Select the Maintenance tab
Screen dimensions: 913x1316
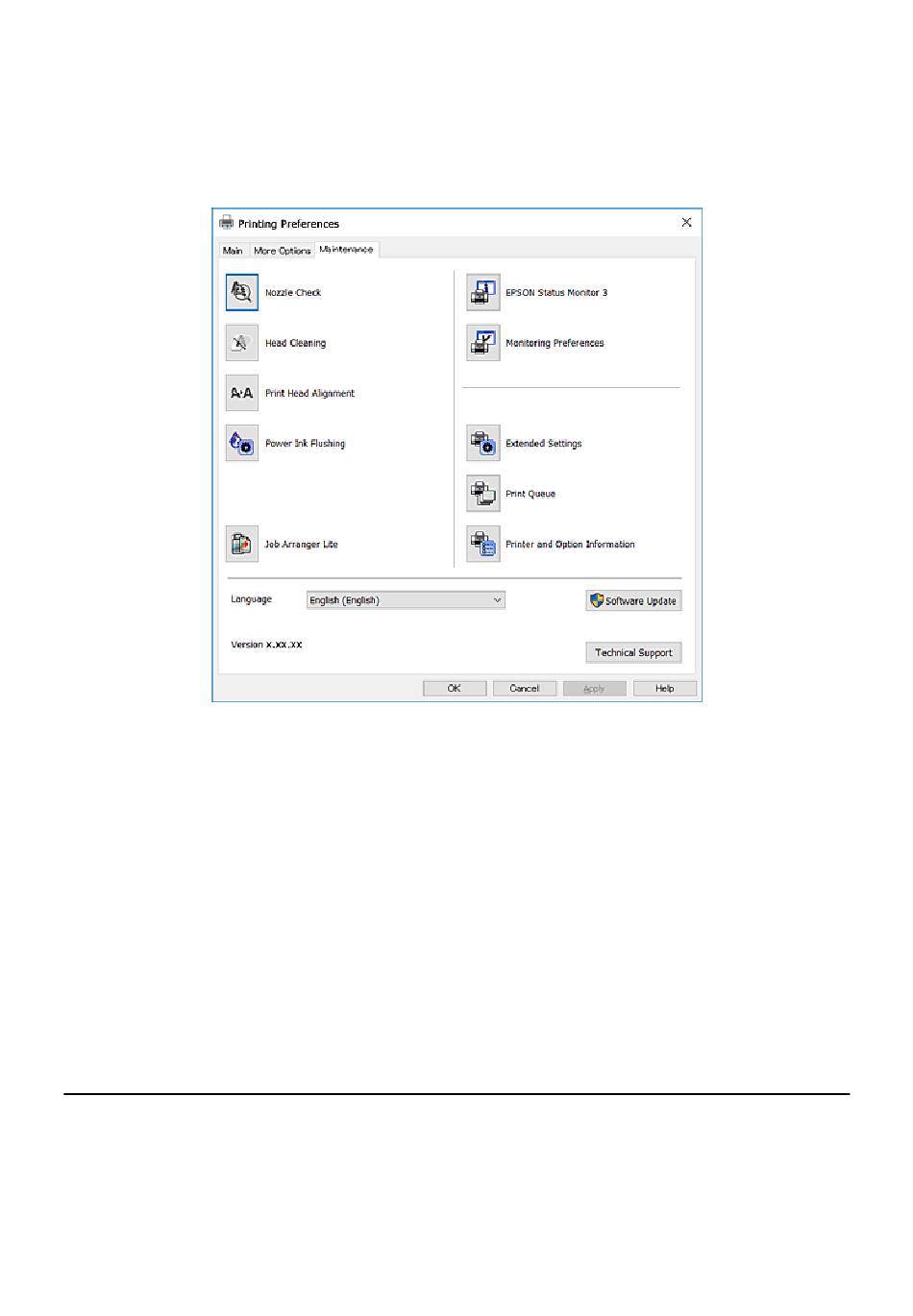(347, 249)
